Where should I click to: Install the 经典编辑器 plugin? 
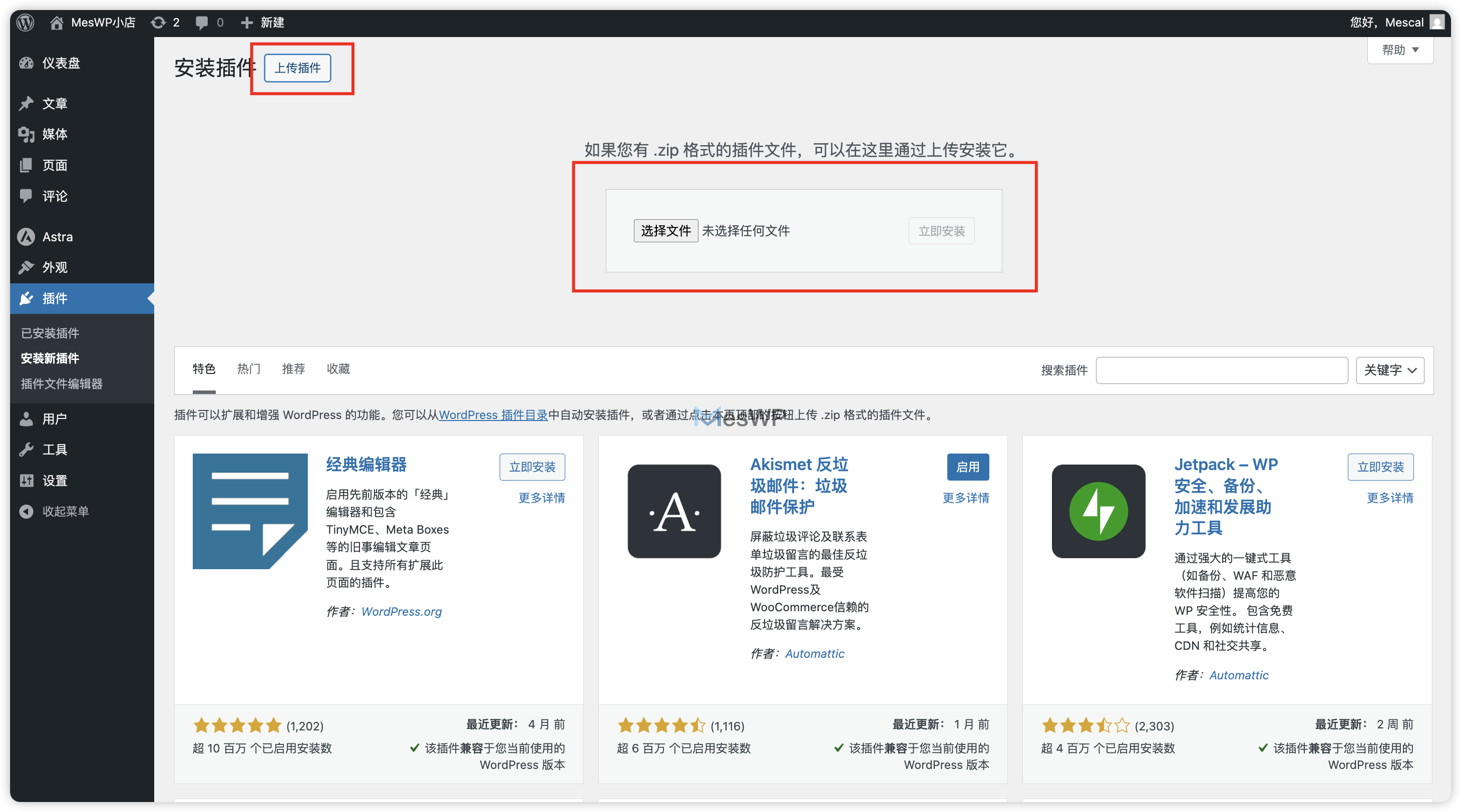[532, 467]
